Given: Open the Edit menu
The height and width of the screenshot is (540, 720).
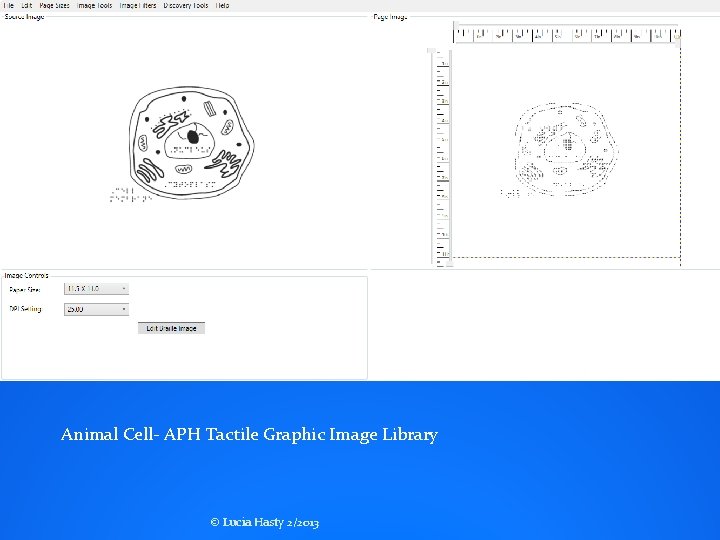Looking at the screenshot, I should (27, 6).
